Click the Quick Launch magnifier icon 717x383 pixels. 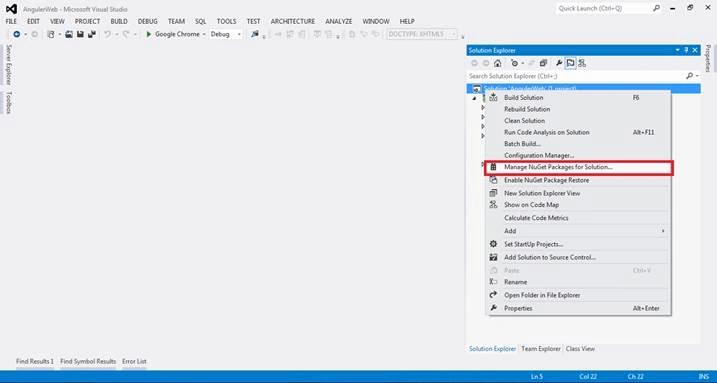coord(657,8)
